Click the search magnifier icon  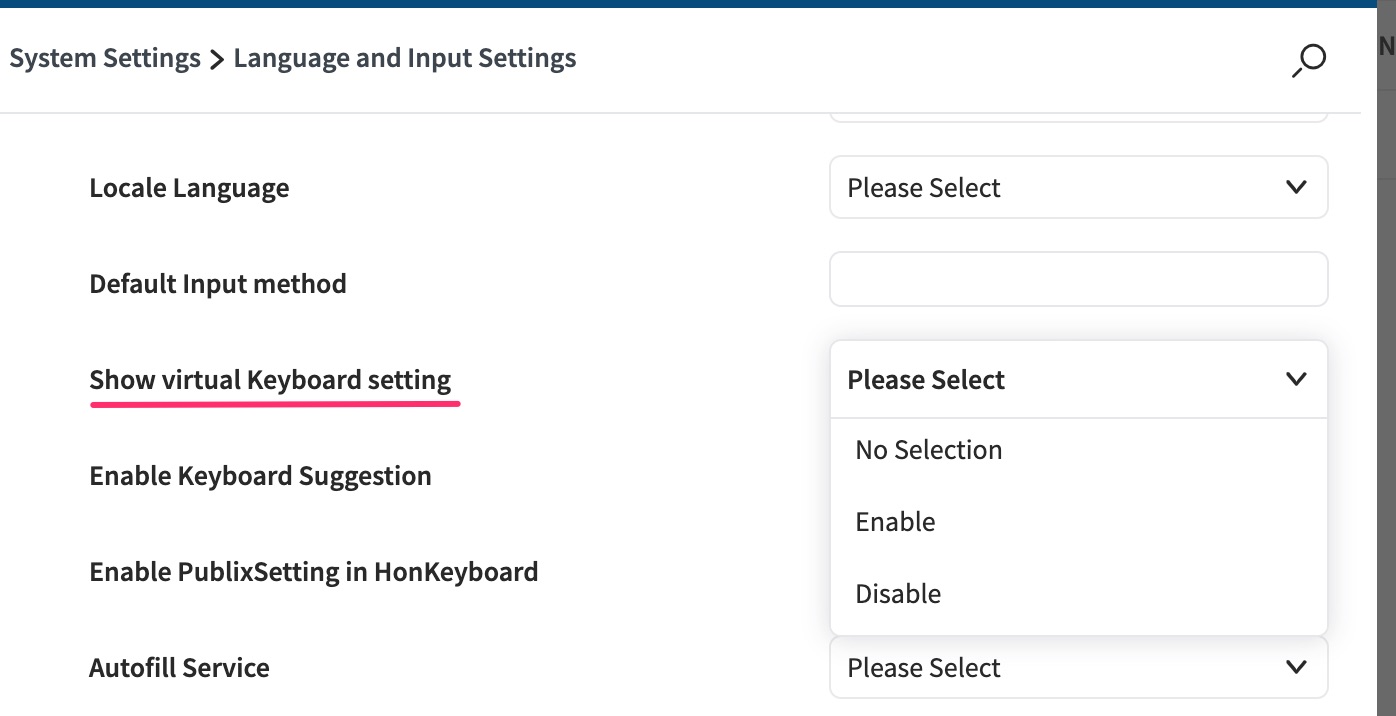coord(1307,60)
